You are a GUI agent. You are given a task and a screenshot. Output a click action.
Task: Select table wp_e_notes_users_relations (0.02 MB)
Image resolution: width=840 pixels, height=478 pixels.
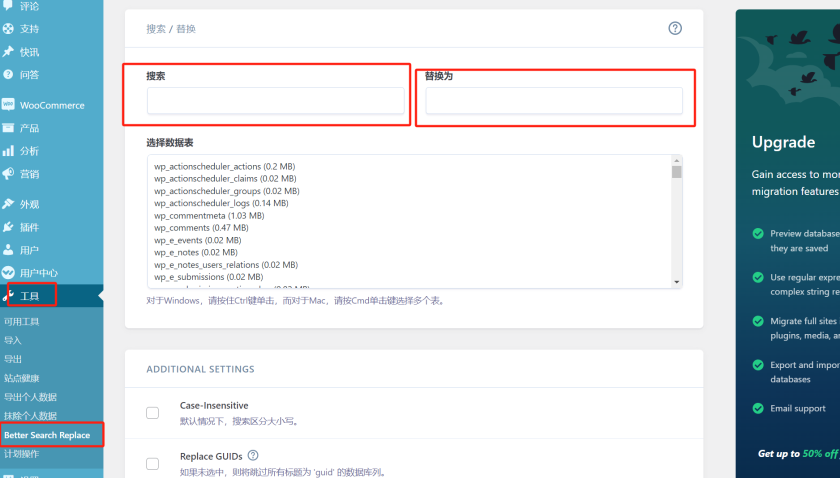(x=226, y=265)
